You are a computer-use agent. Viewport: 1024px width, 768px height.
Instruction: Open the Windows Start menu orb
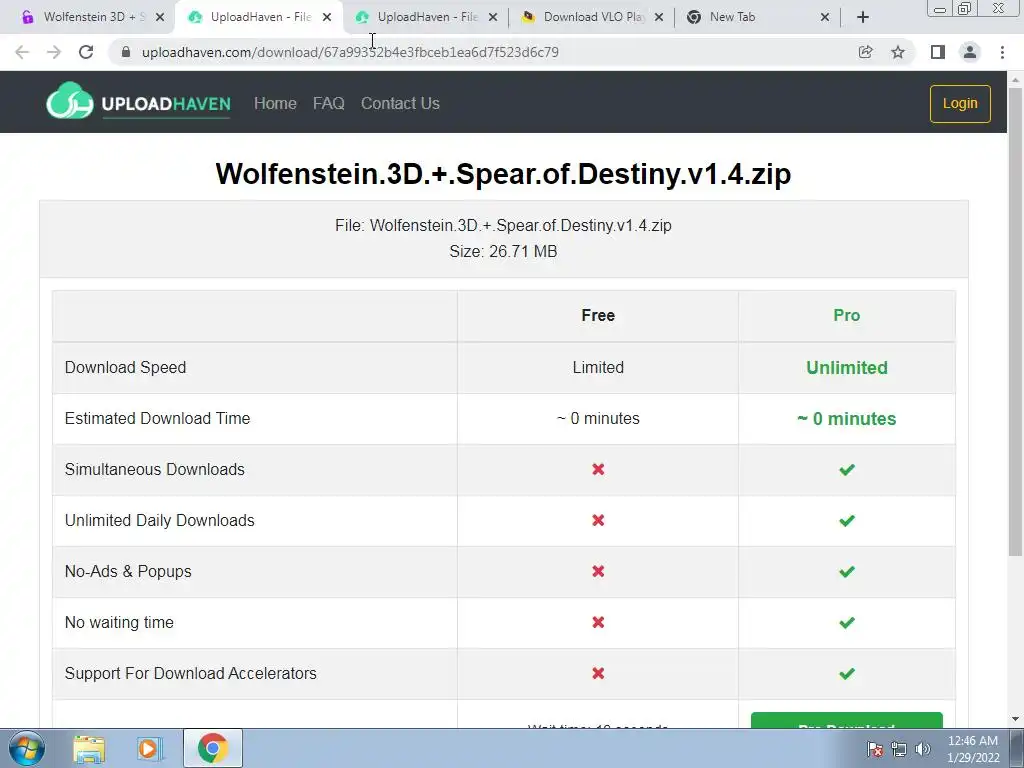pyautogui.click(x=26, y=748)
